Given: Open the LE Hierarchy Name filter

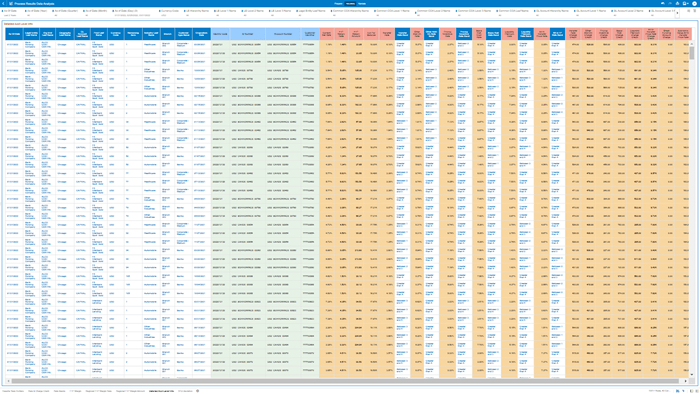Looking at the screenshot, I should pos(196,11).
